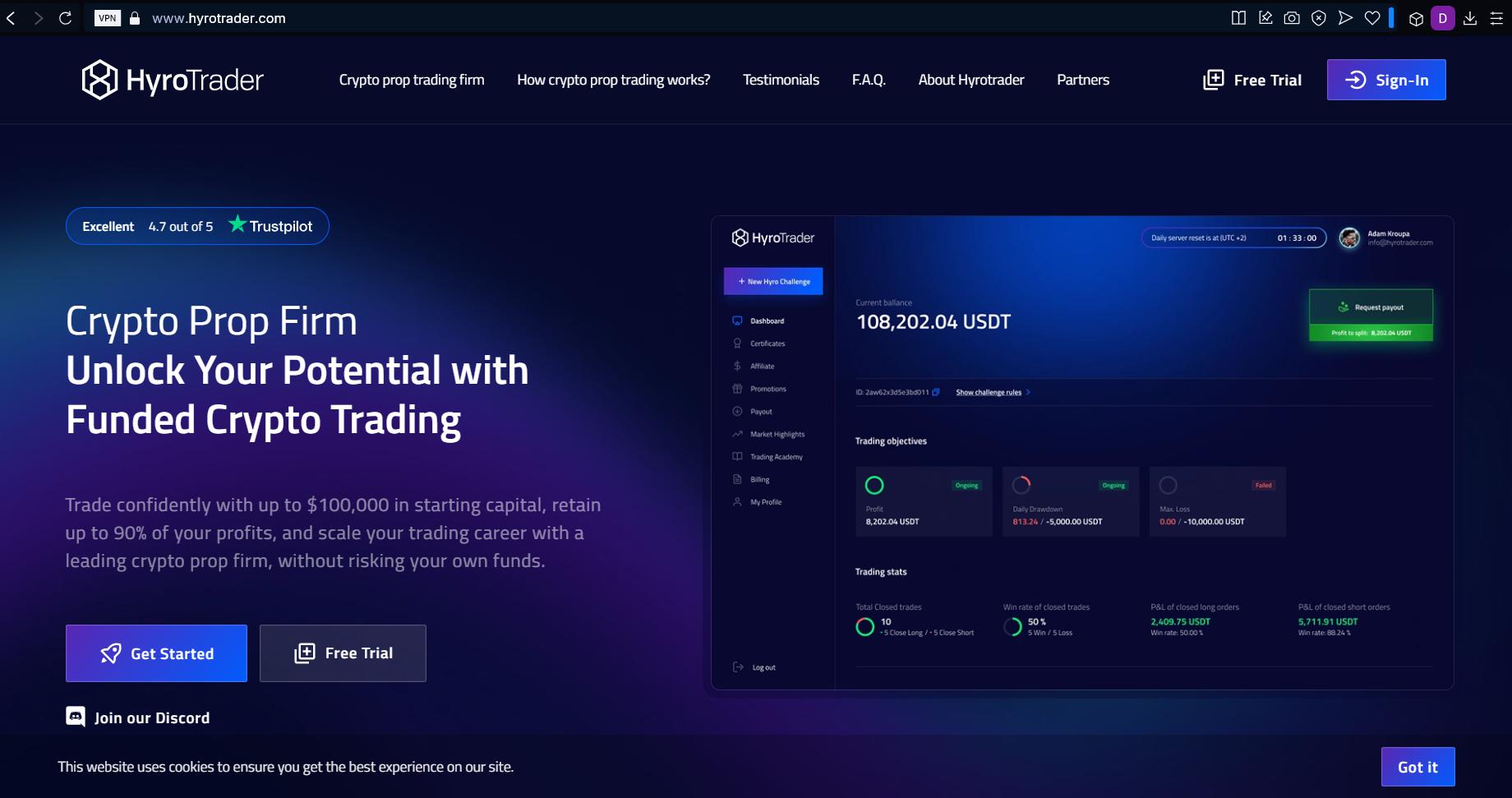The width and height of the screenshot is (1512, 798).
Task: Click Request payout button in dashboard
Action: (1371, 307)
